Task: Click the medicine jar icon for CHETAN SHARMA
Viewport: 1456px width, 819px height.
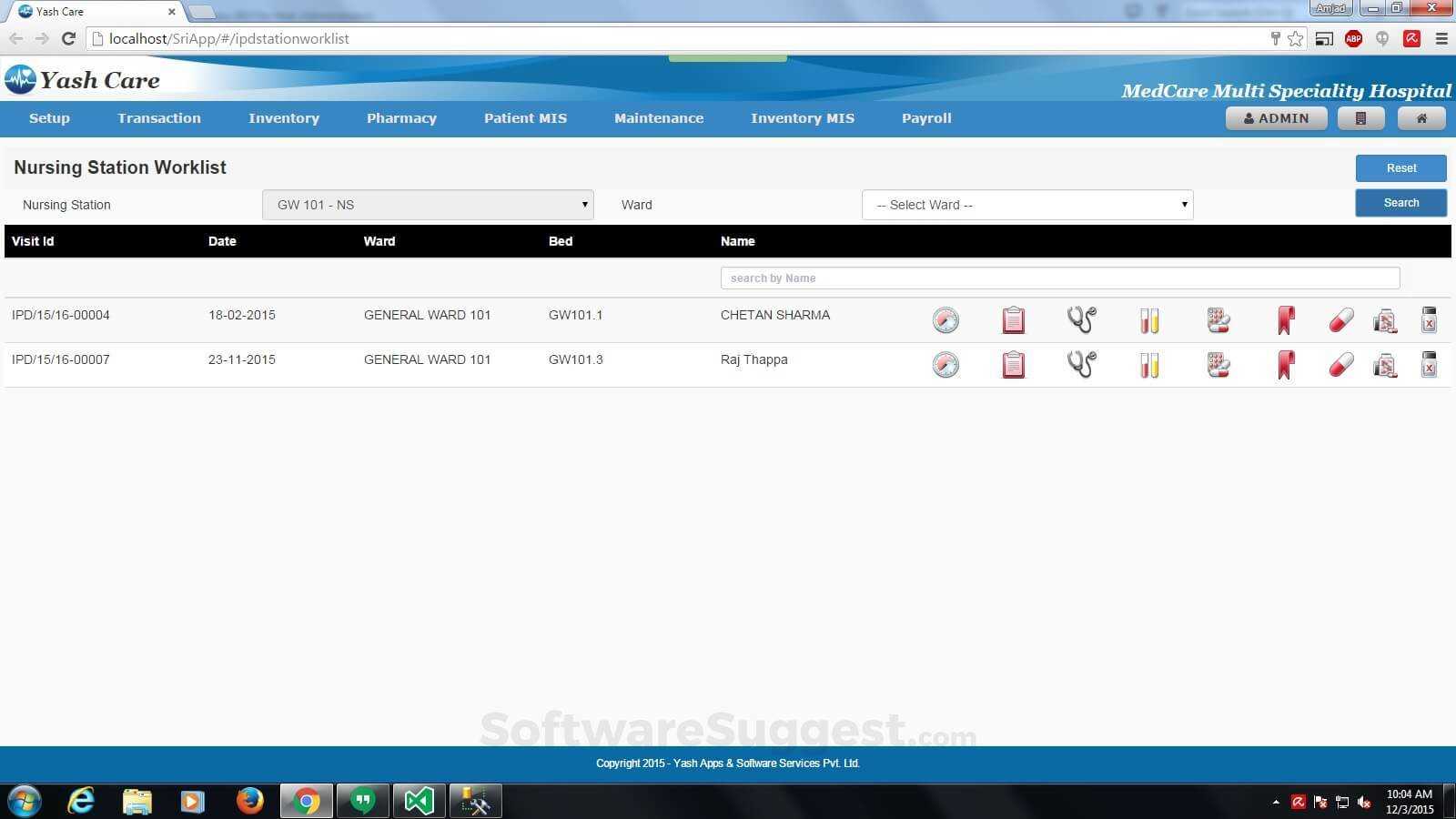Action: click(x=1384, y=320)
